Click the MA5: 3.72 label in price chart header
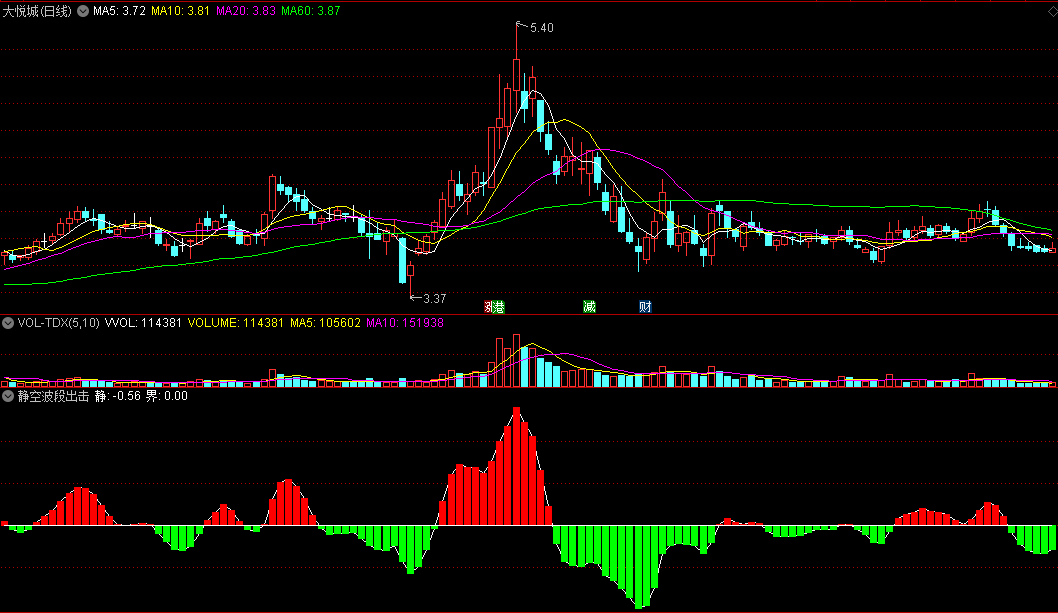The width and height of the screenshot is (1058, 613). pyautogui.click(x=119, y=11)
